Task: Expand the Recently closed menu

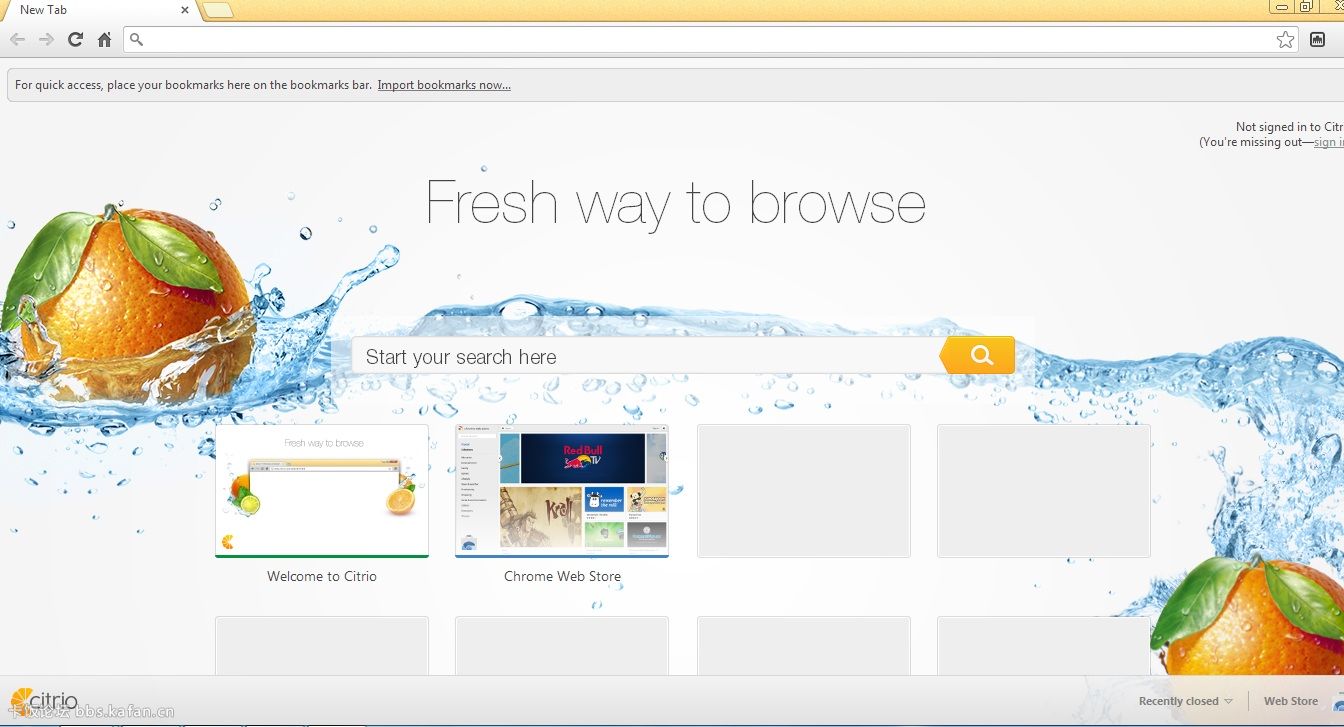Action: (1185, 701)
